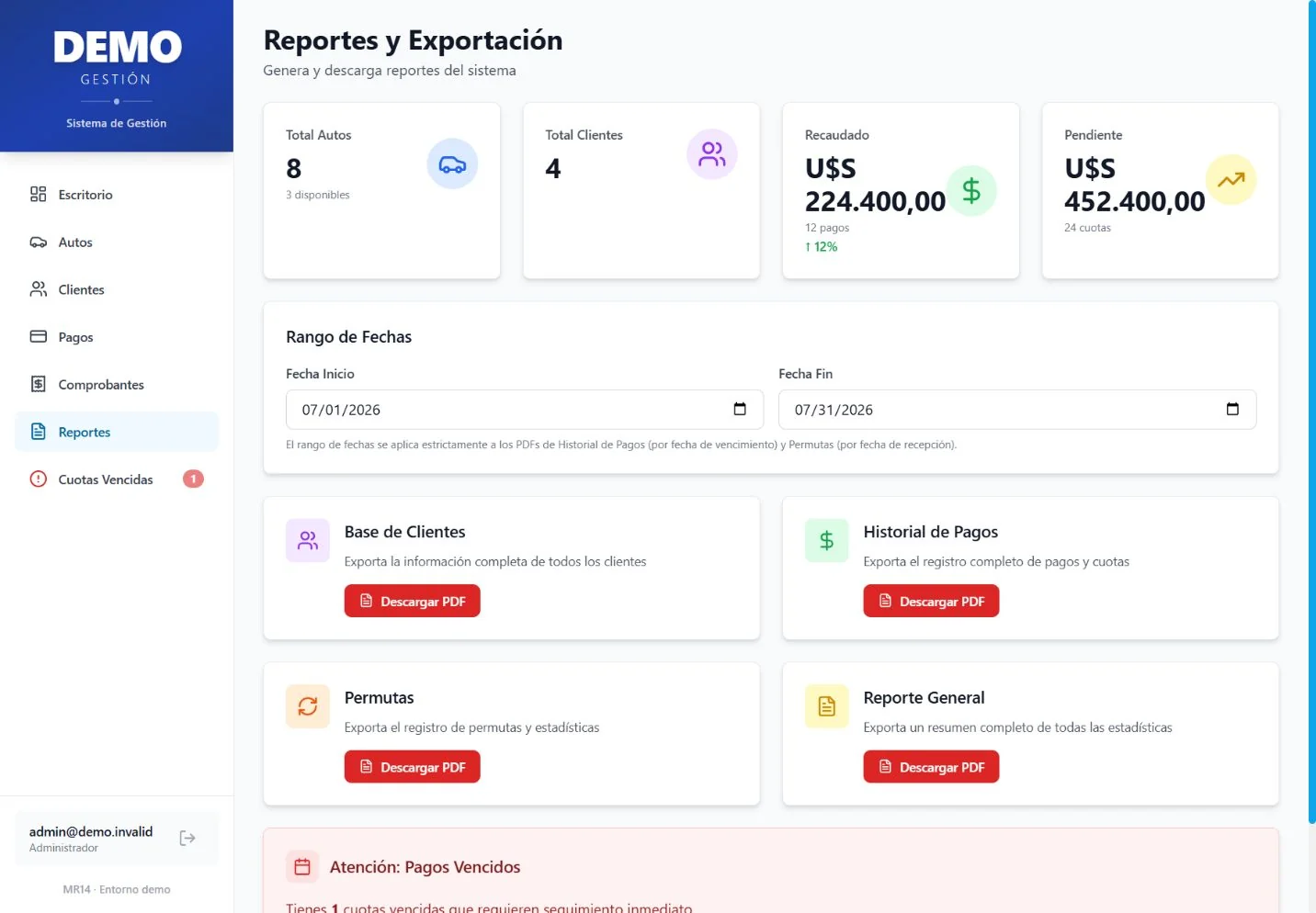The image size is (1316, 913).
Task: Click the Reportes document icon in sidebar
Action: pos(38,432)
